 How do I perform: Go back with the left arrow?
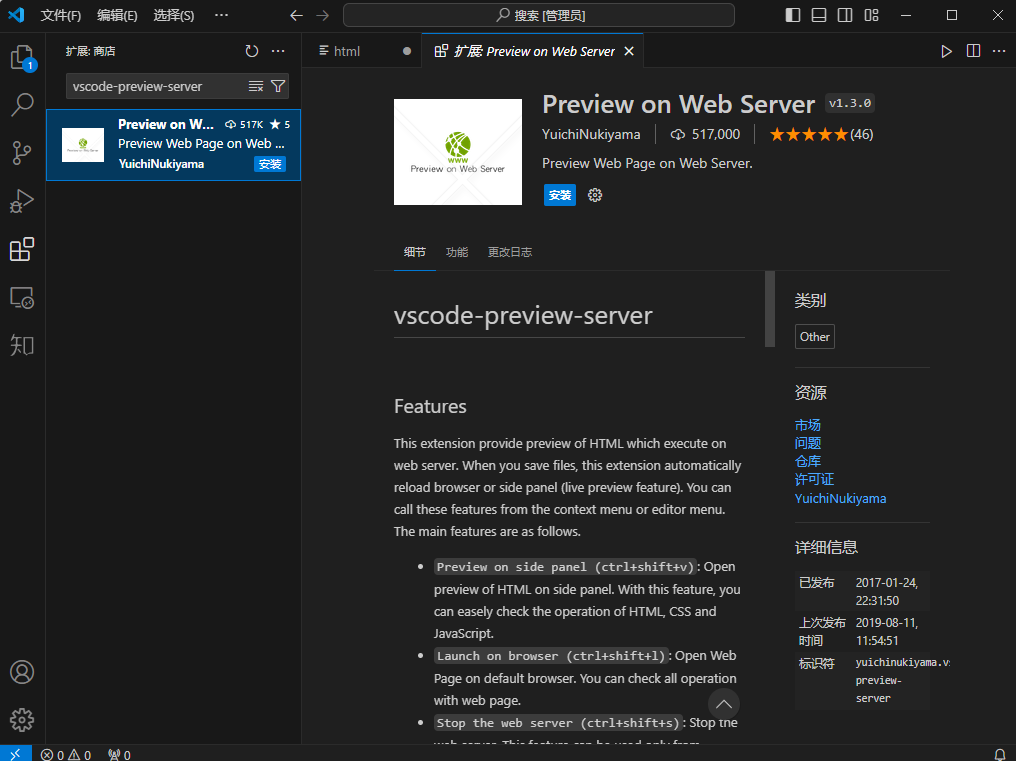pos(296,16)
